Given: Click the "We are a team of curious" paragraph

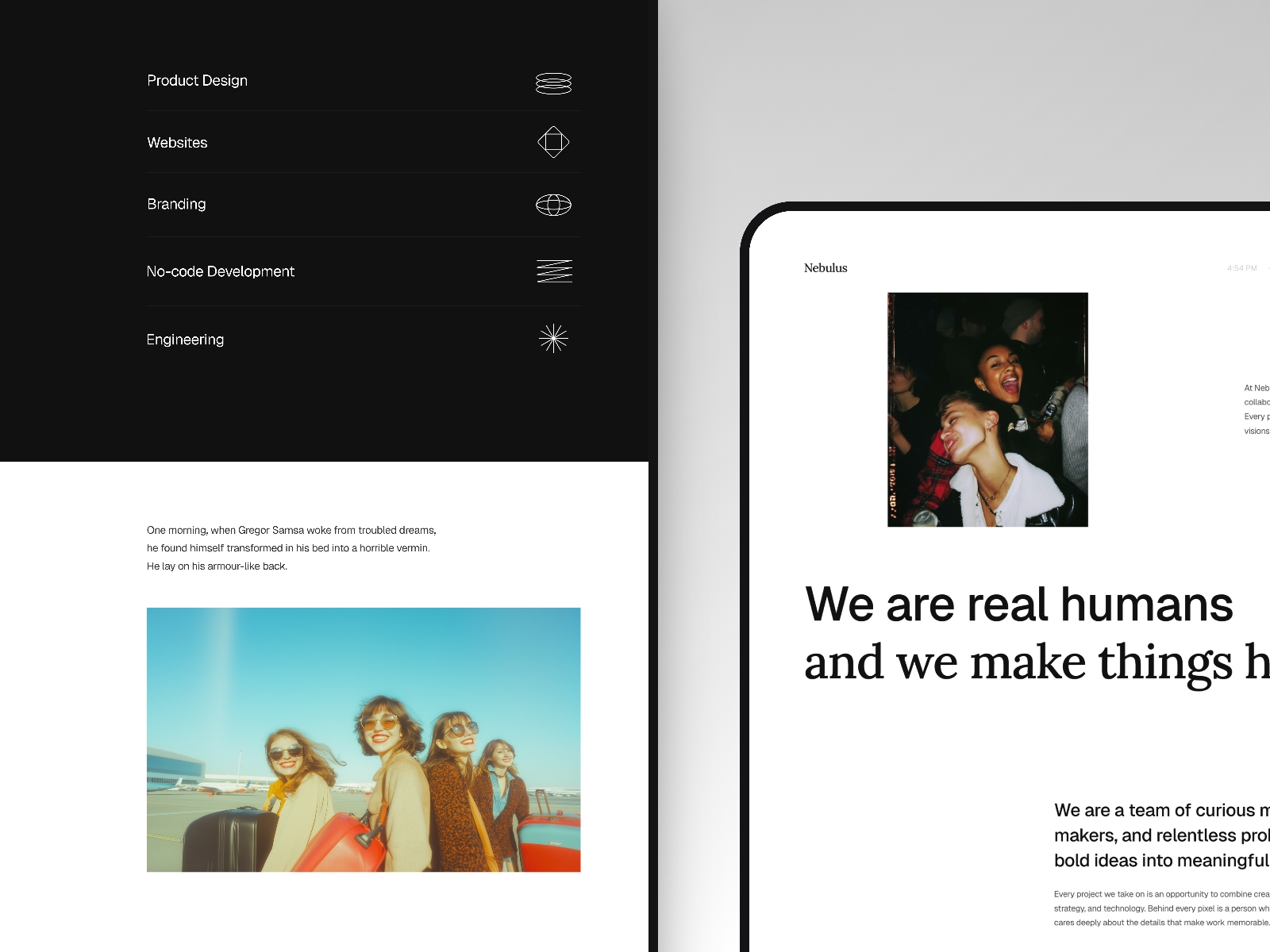Looking at the screenshot, I should (1160, 835).
